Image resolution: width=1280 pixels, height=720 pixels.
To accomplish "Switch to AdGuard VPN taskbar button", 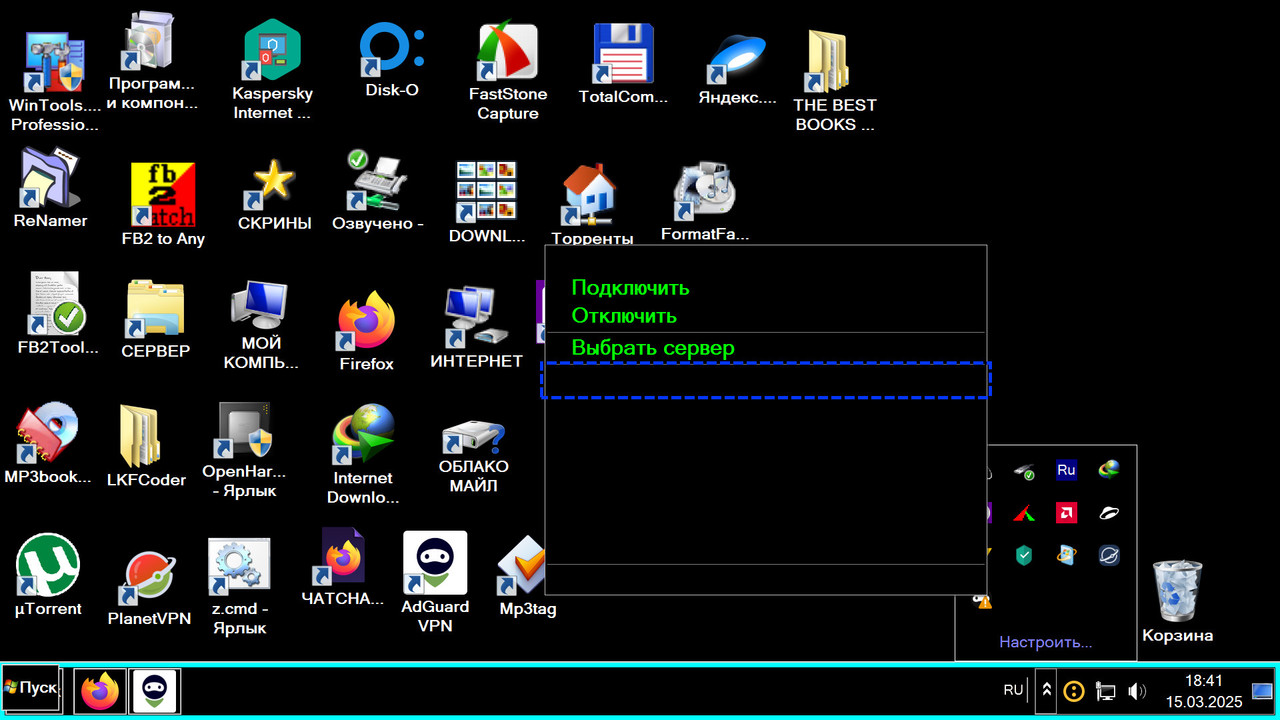I will [155, 691].
